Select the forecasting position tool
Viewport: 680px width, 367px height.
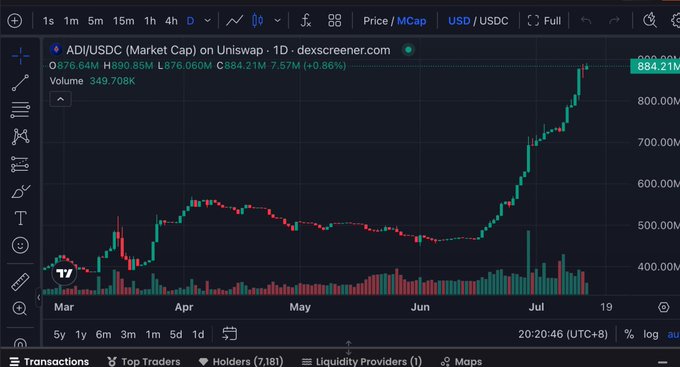(x=20, y=164)
